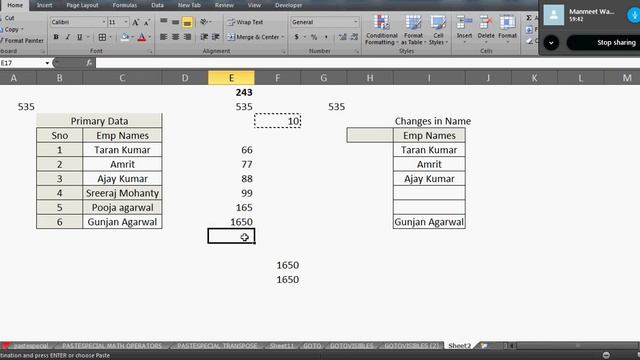Click the microphone icon in call panel

coord(634,15)
